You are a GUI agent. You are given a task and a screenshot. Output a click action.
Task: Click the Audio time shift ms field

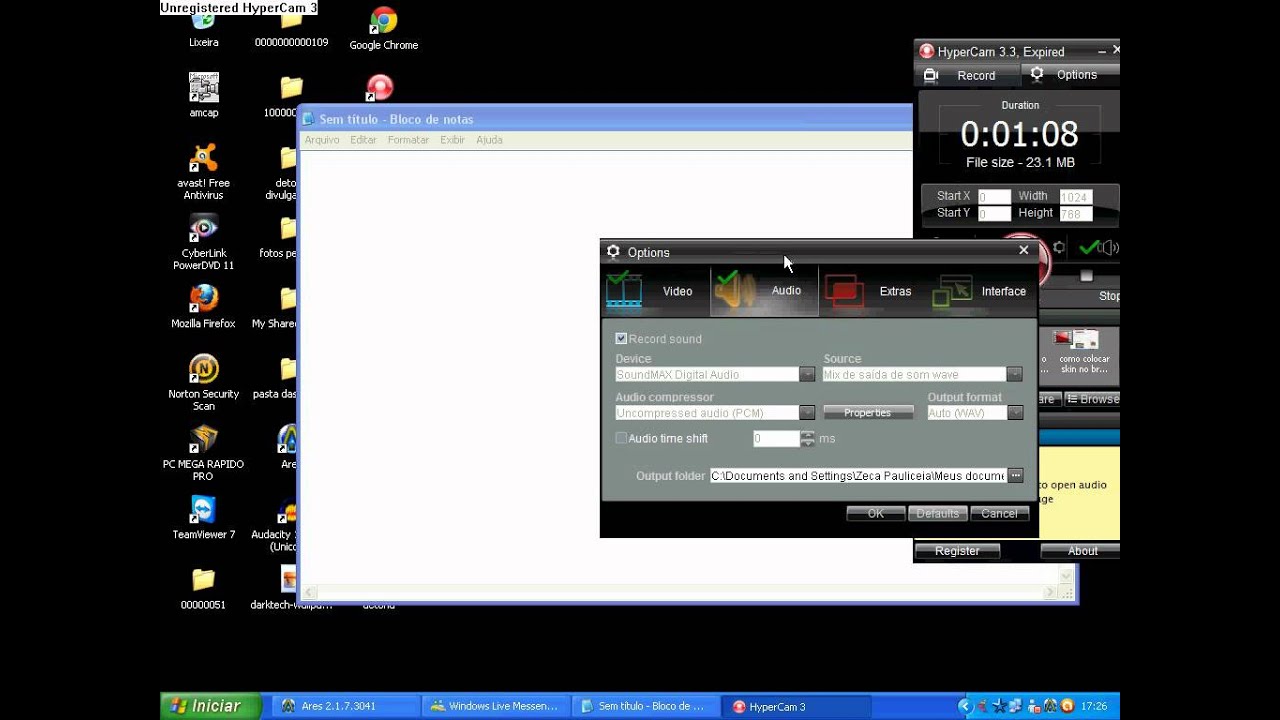pos(776,438)
